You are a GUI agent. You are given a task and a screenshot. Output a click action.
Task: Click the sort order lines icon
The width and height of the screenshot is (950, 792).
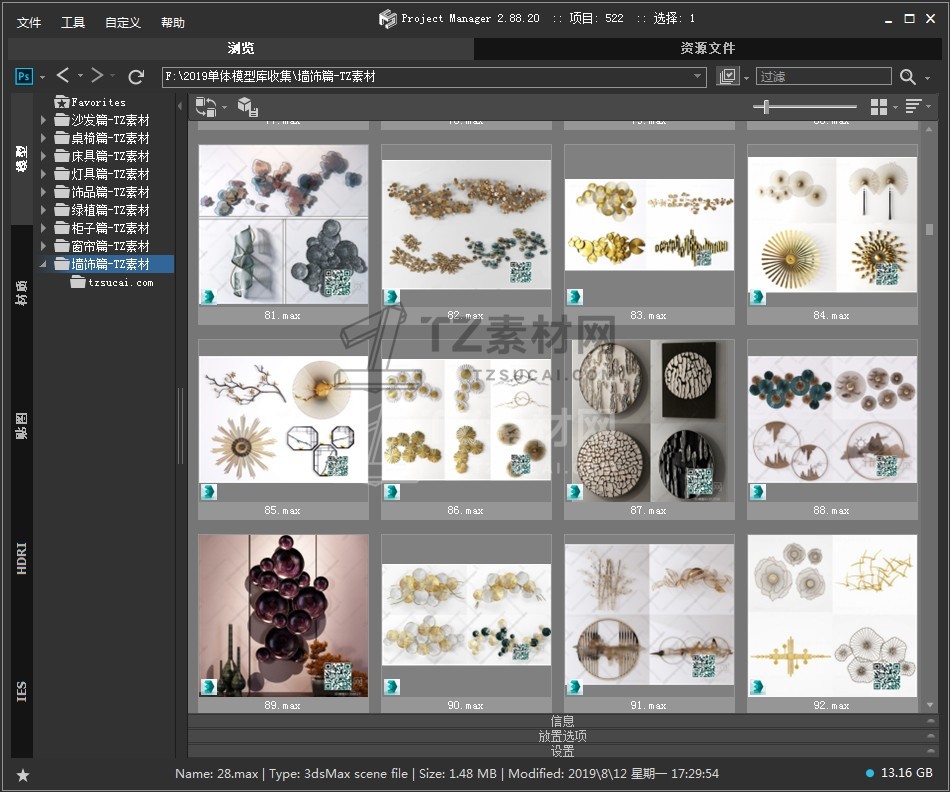pyautogui.click(x=912, y=107)
